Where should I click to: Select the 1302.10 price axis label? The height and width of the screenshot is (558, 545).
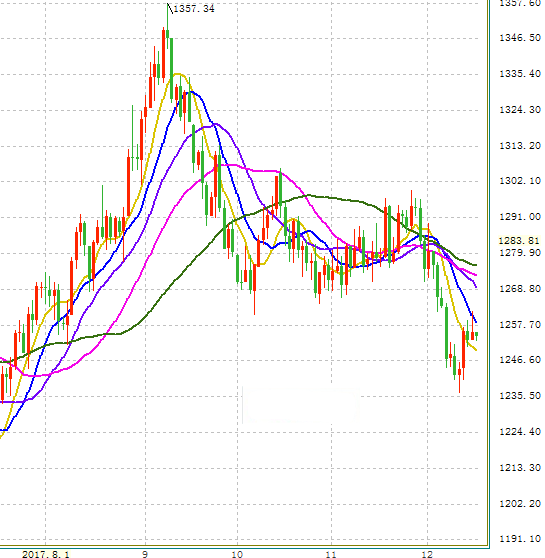pyautogui.click(x=520, y=181)
